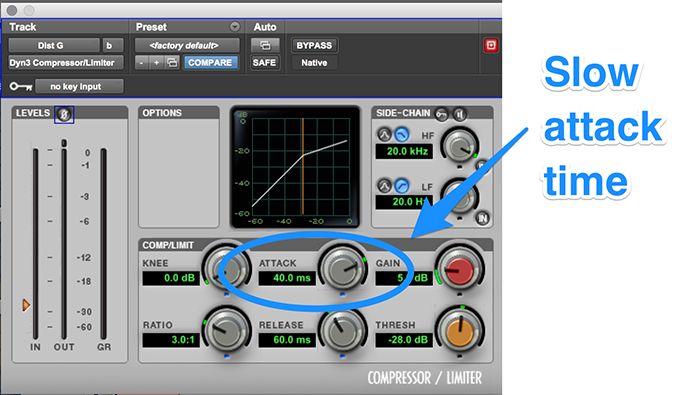Open the Preset menu dropdown arrow

[x=235, y=27]
